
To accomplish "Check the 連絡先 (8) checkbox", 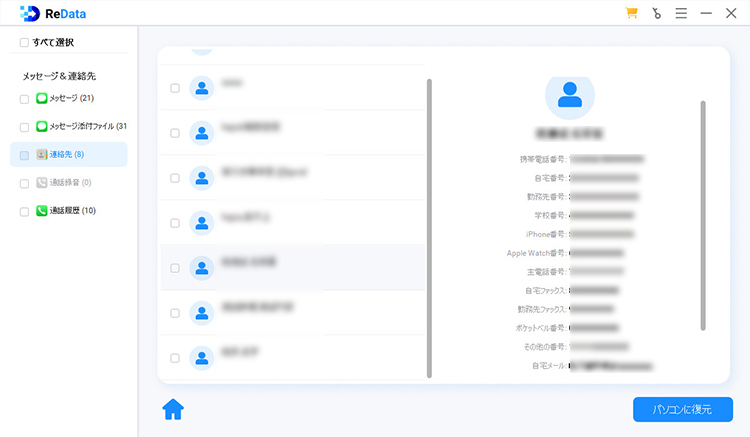I will pos(24,155).
